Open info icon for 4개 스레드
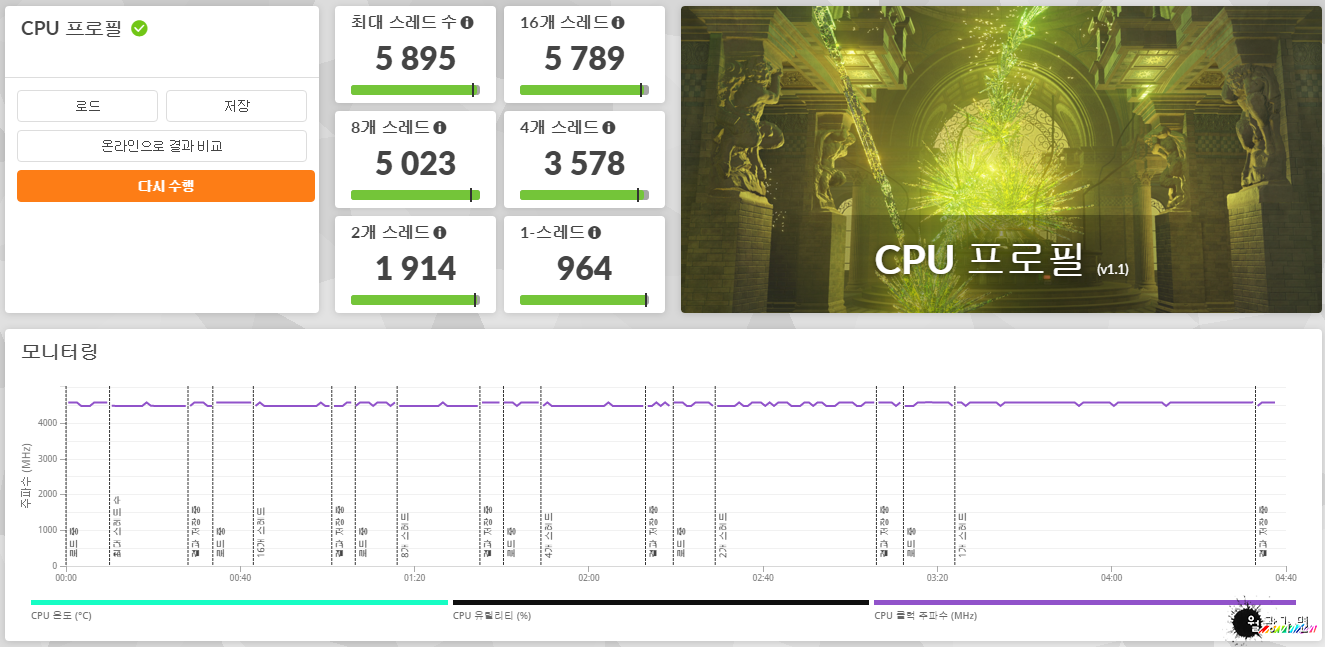This screenshot has width=1325, height=647. click(x=609, y=127)
